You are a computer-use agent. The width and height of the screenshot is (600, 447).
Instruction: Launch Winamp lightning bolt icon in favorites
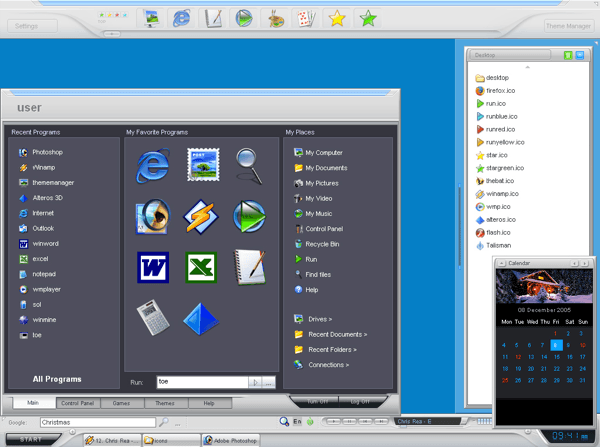click(x=200, y=215)
